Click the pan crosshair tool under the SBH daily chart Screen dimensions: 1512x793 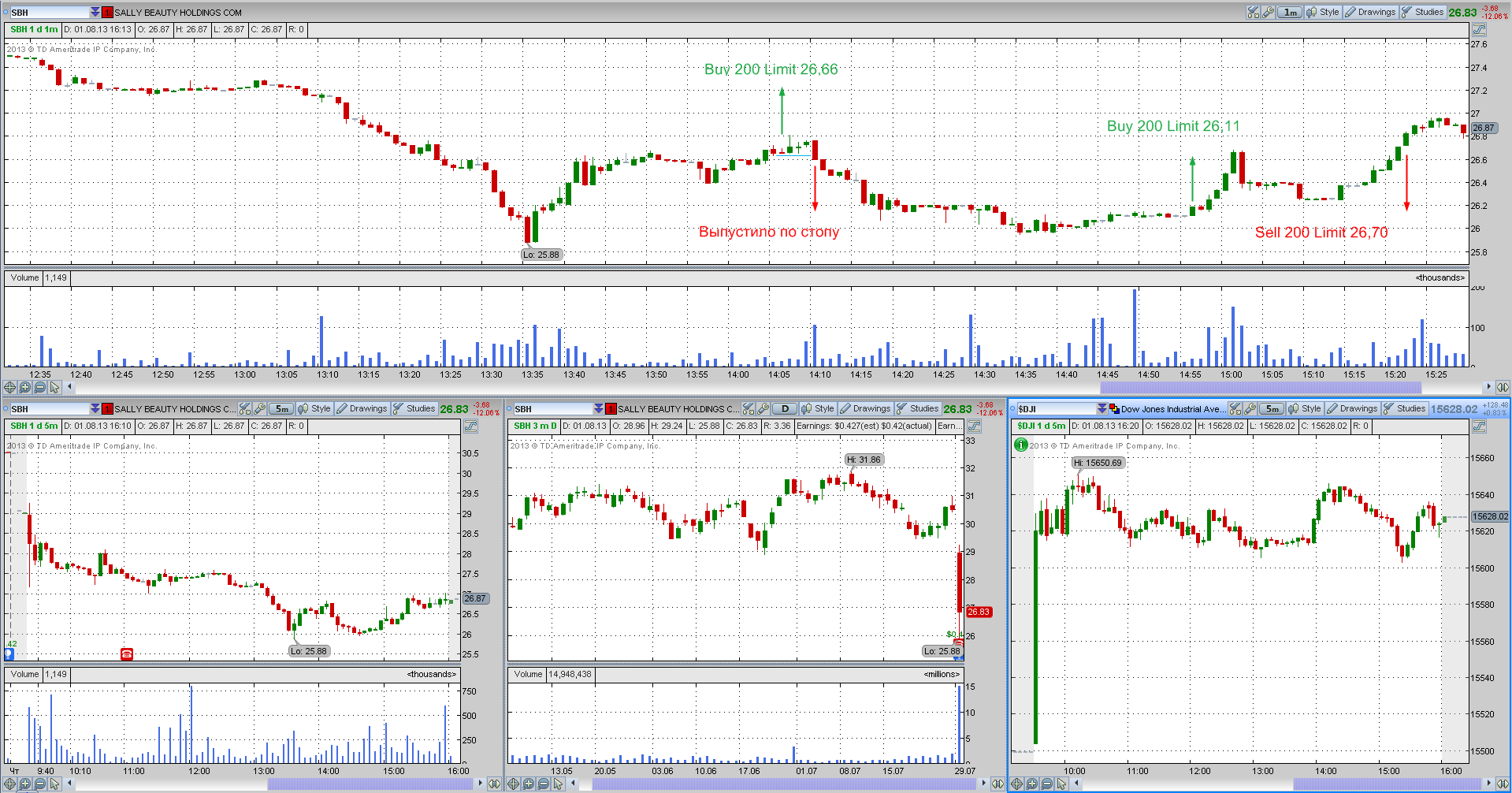point(514,784)
